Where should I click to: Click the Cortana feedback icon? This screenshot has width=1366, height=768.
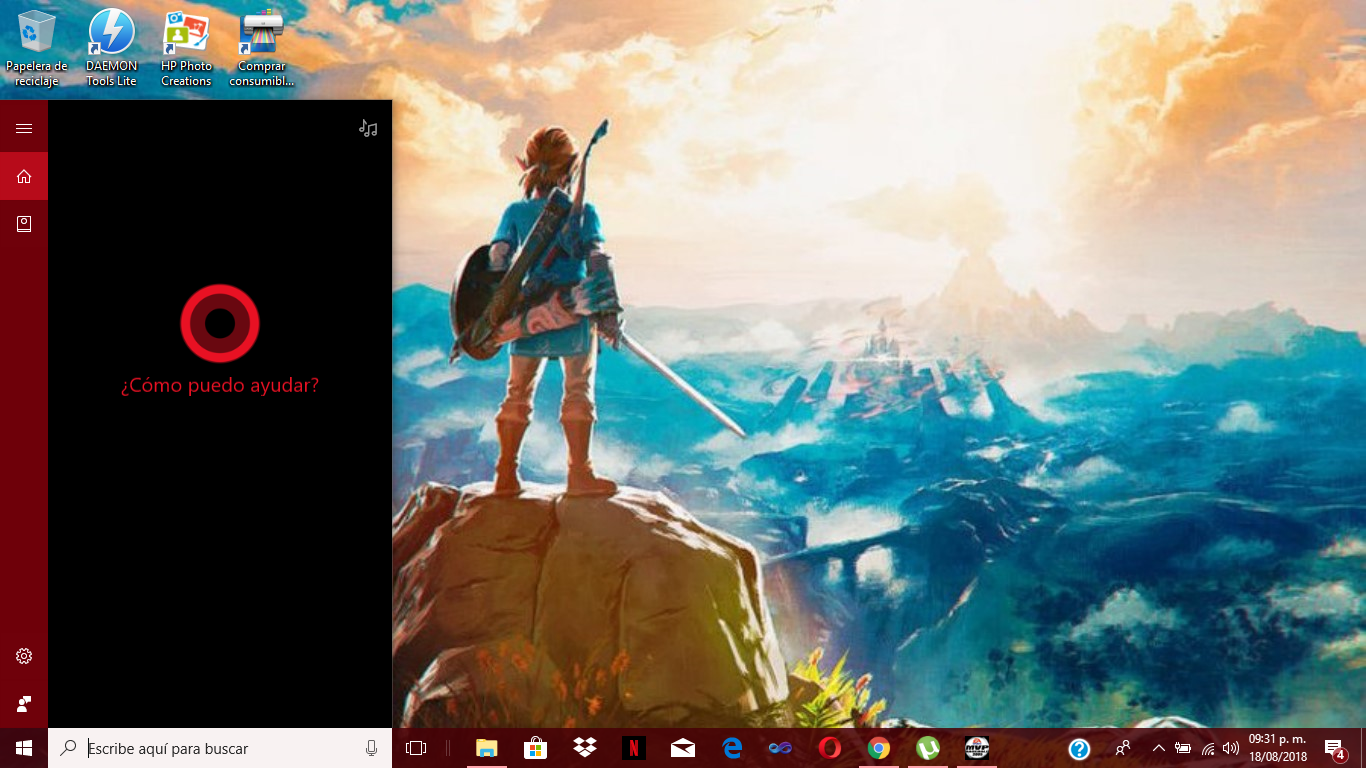pos(24,704)
